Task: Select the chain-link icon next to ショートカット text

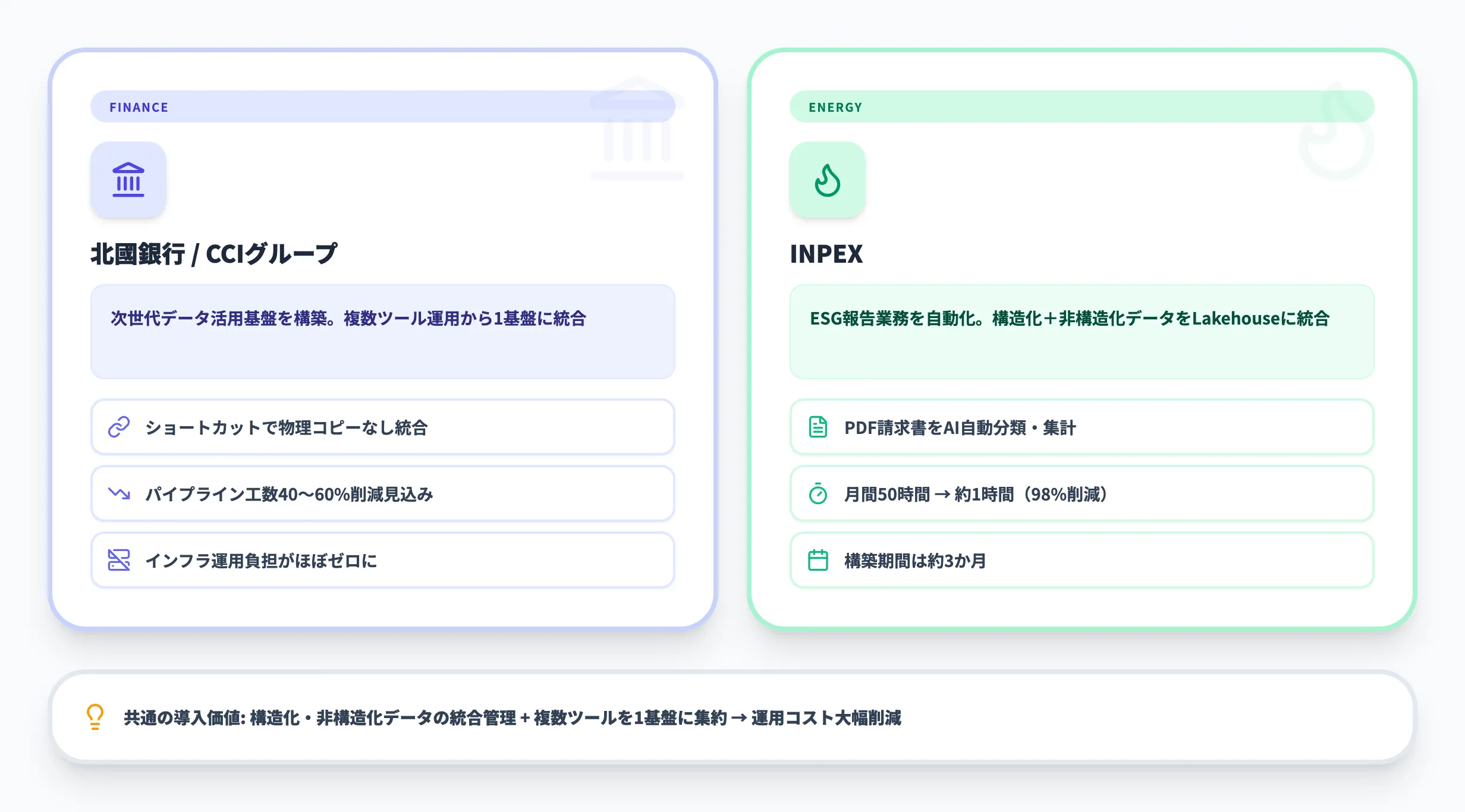Action: tap(119, 427)
